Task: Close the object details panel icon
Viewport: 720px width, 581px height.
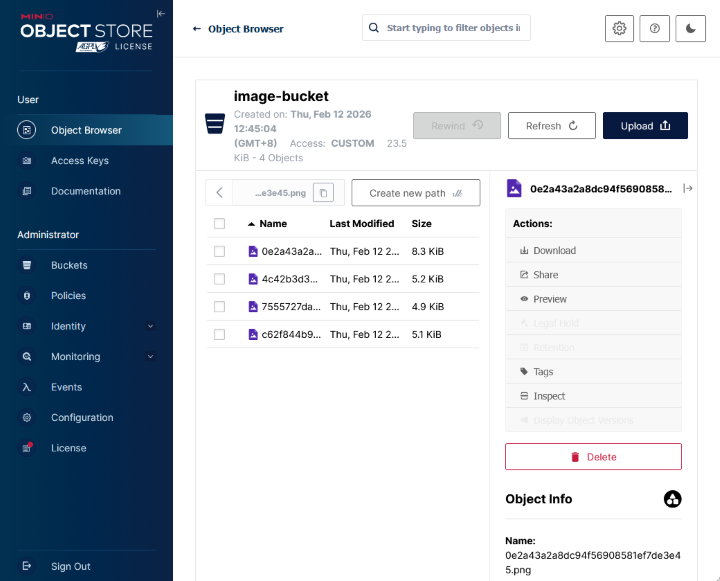Action: pos(688,188)
